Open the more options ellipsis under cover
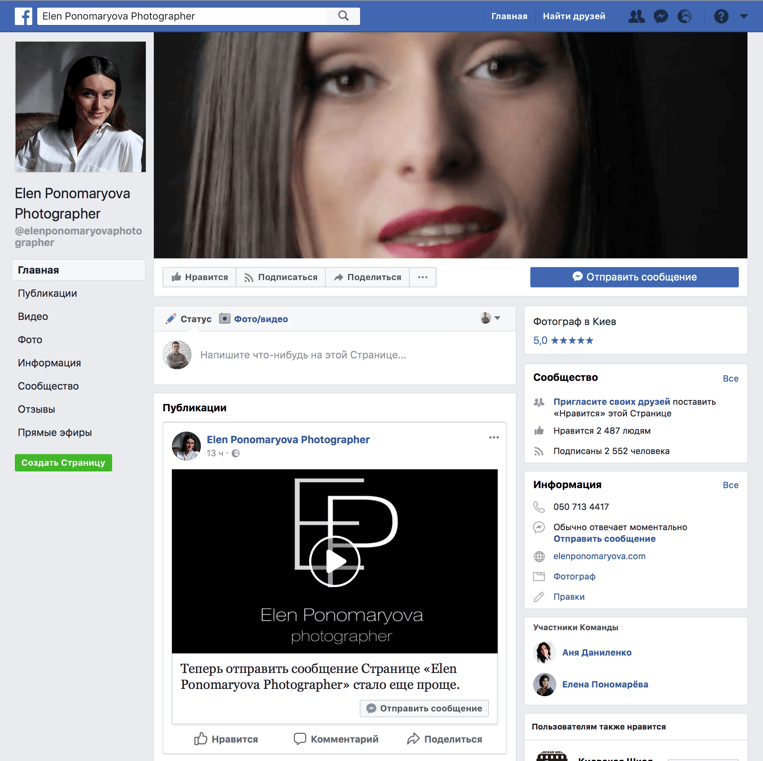The height and width of the screenshot is (761, 763). pos(423,277)
